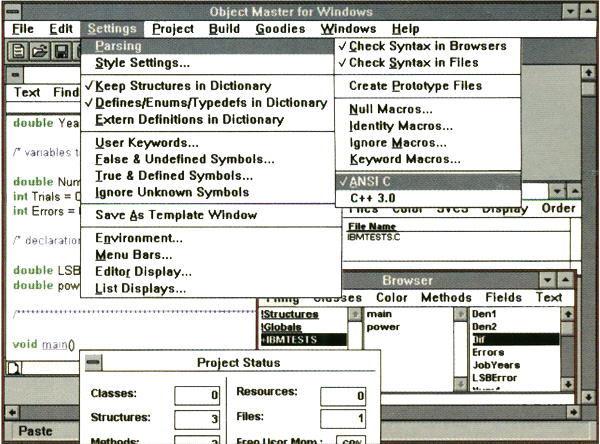Click the Save diskette toolbar icon
The width and height of the screenshot is (600, 444).
point(60,50)
